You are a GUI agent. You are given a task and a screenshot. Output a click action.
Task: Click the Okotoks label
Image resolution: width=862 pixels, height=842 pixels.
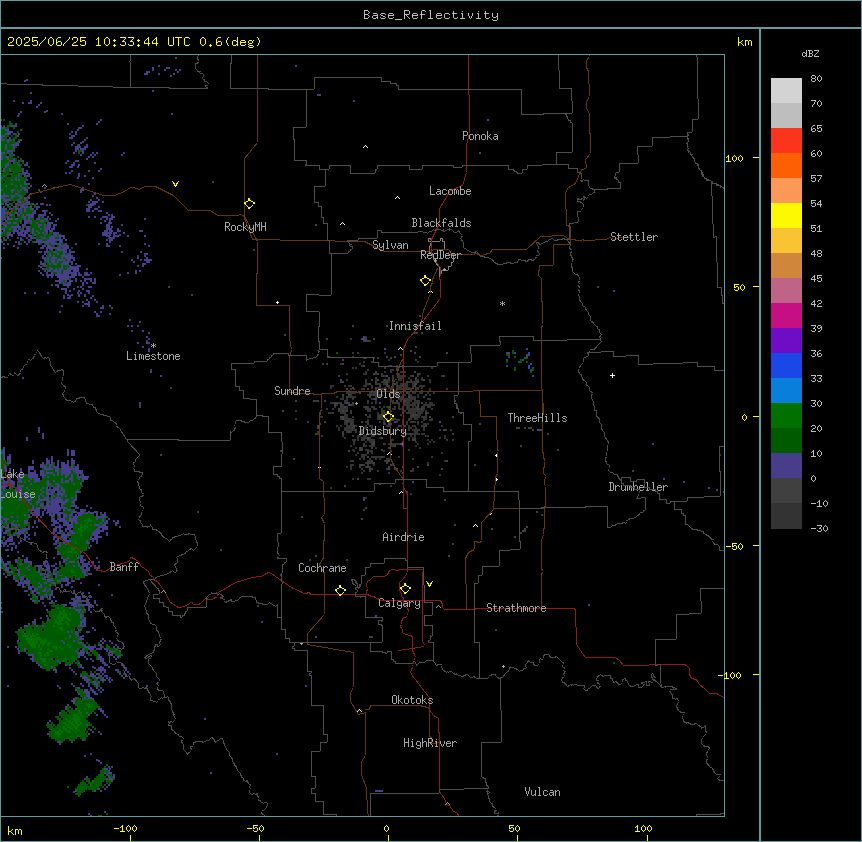pyautogui.click(x=412, y=700)
